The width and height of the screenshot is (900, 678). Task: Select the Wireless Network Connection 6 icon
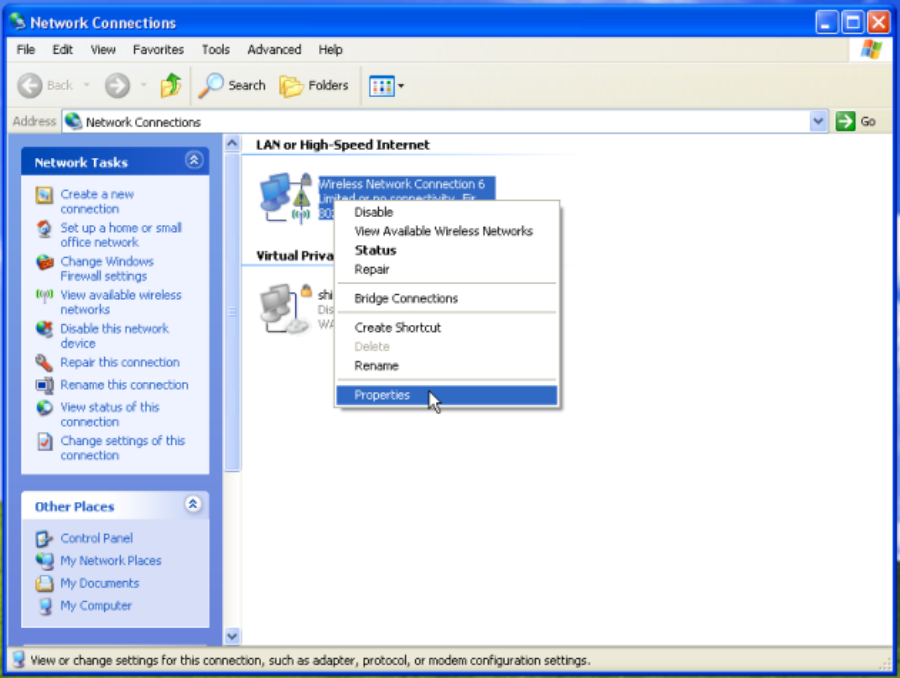click(285, 197)
